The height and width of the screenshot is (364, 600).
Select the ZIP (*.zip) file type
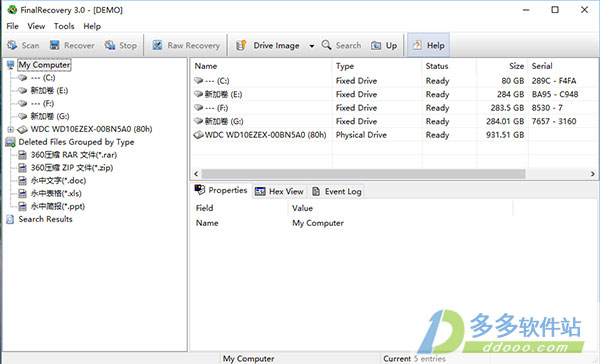click(x=72, y=168)
